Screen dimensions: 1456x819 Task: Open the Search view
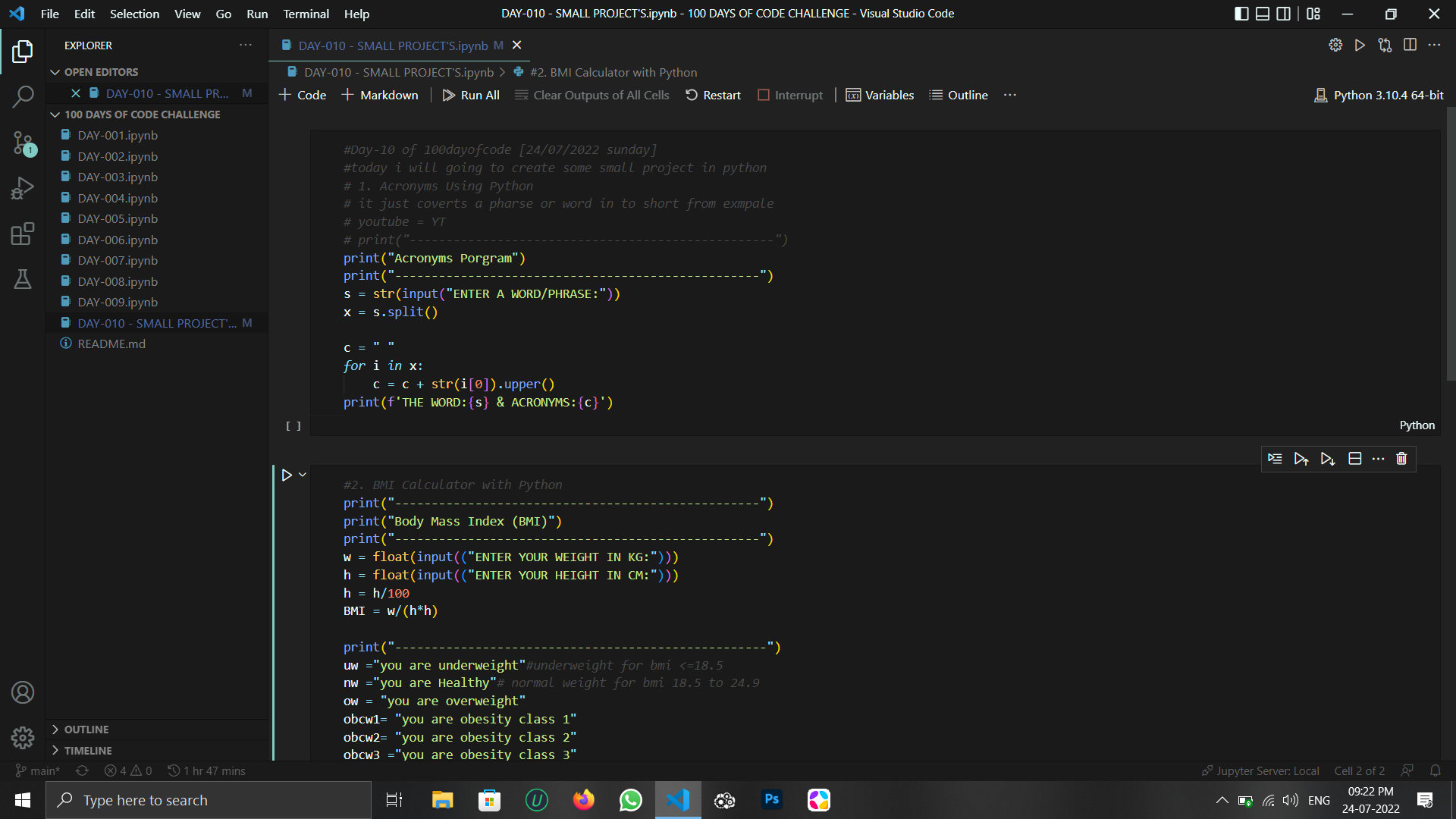click(x=23, y=97)
